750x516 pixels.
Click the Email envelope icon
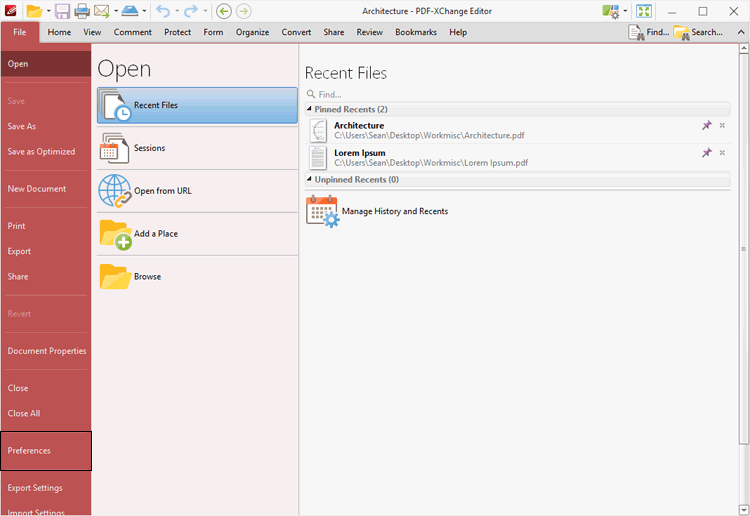pos(101,11)
